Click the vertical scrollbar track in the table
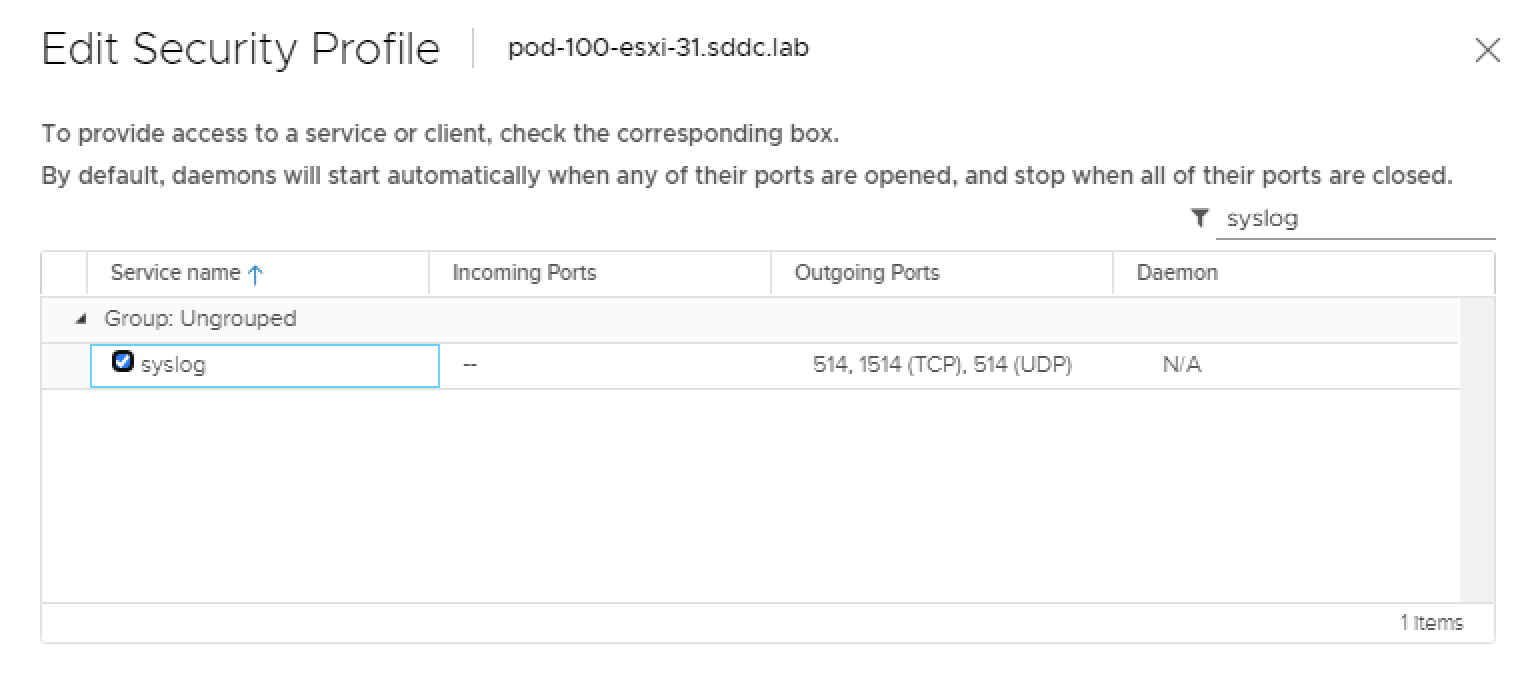 [x=1476, y=470]
